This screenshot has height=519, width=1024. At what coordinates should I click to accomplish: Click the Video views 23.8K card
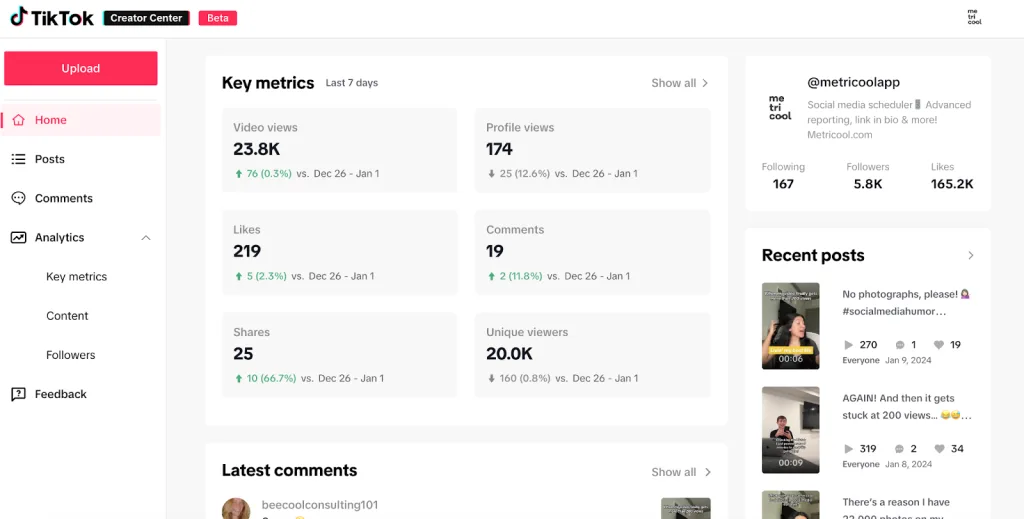[x=340, y=150]
